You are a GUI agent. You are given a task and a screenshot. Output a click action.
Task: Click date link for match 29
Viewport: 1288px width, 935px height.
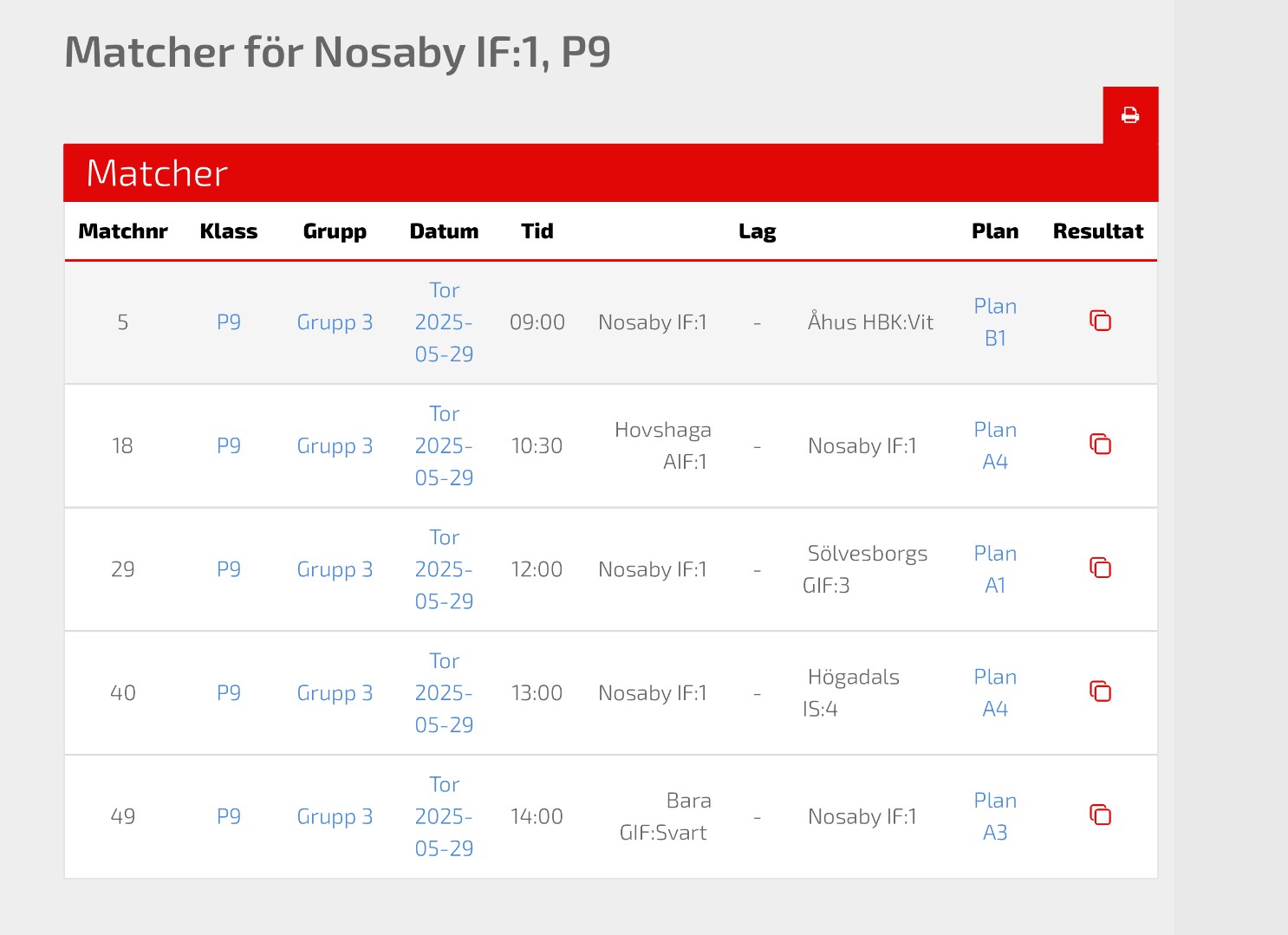pyautogui.click(x=444, y=569)
